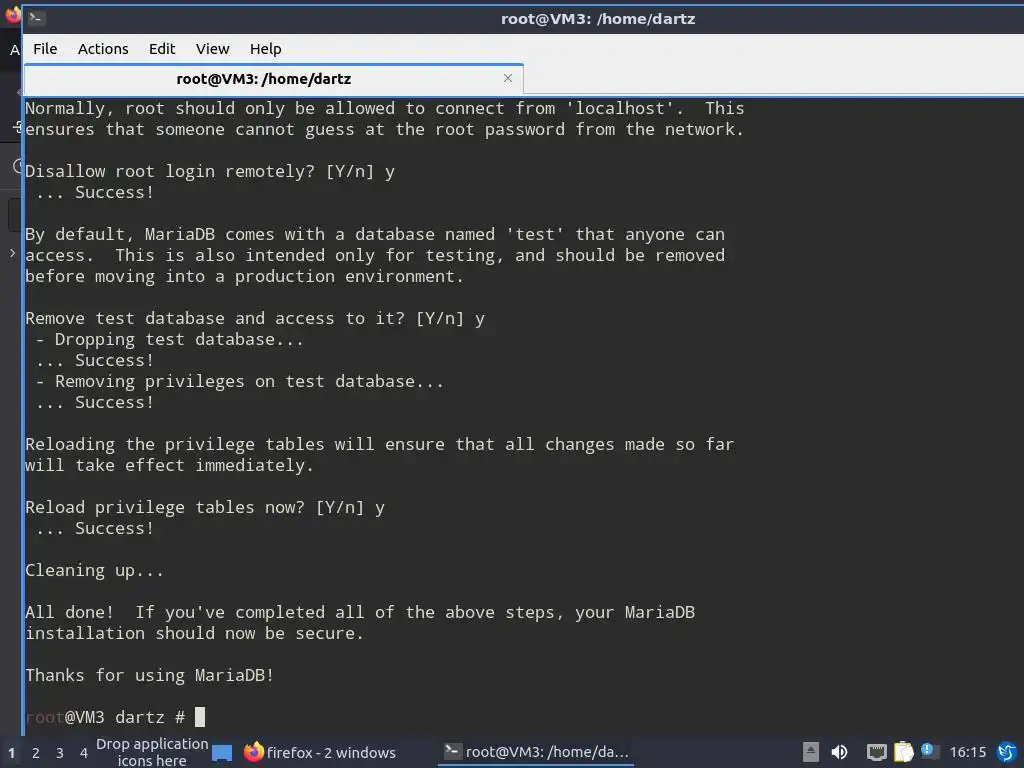This screenshot has height=768, width=1024.
Task: Switch to workspace 4
Action: pos(84,753)
